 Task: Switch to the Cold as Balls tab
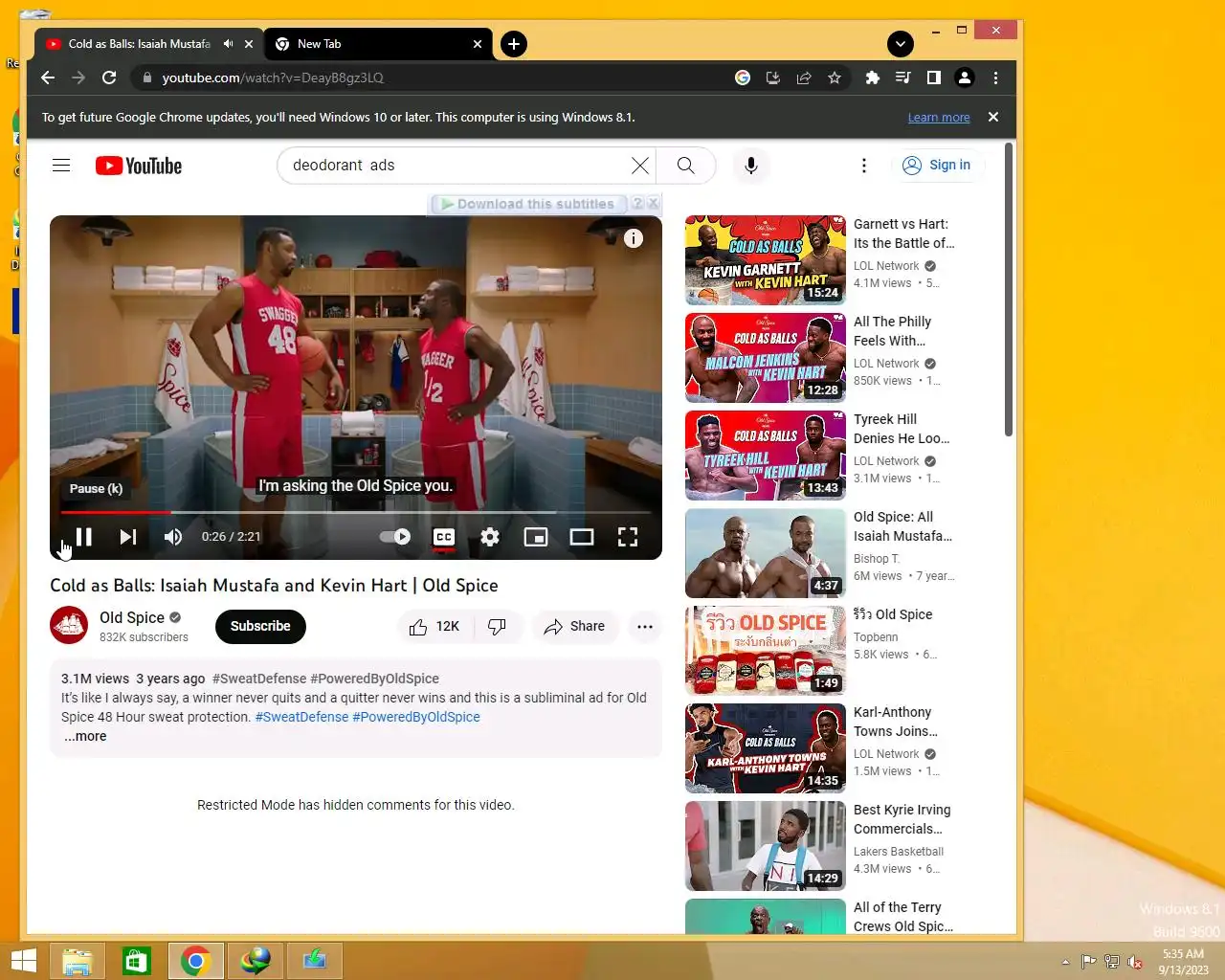139,44
